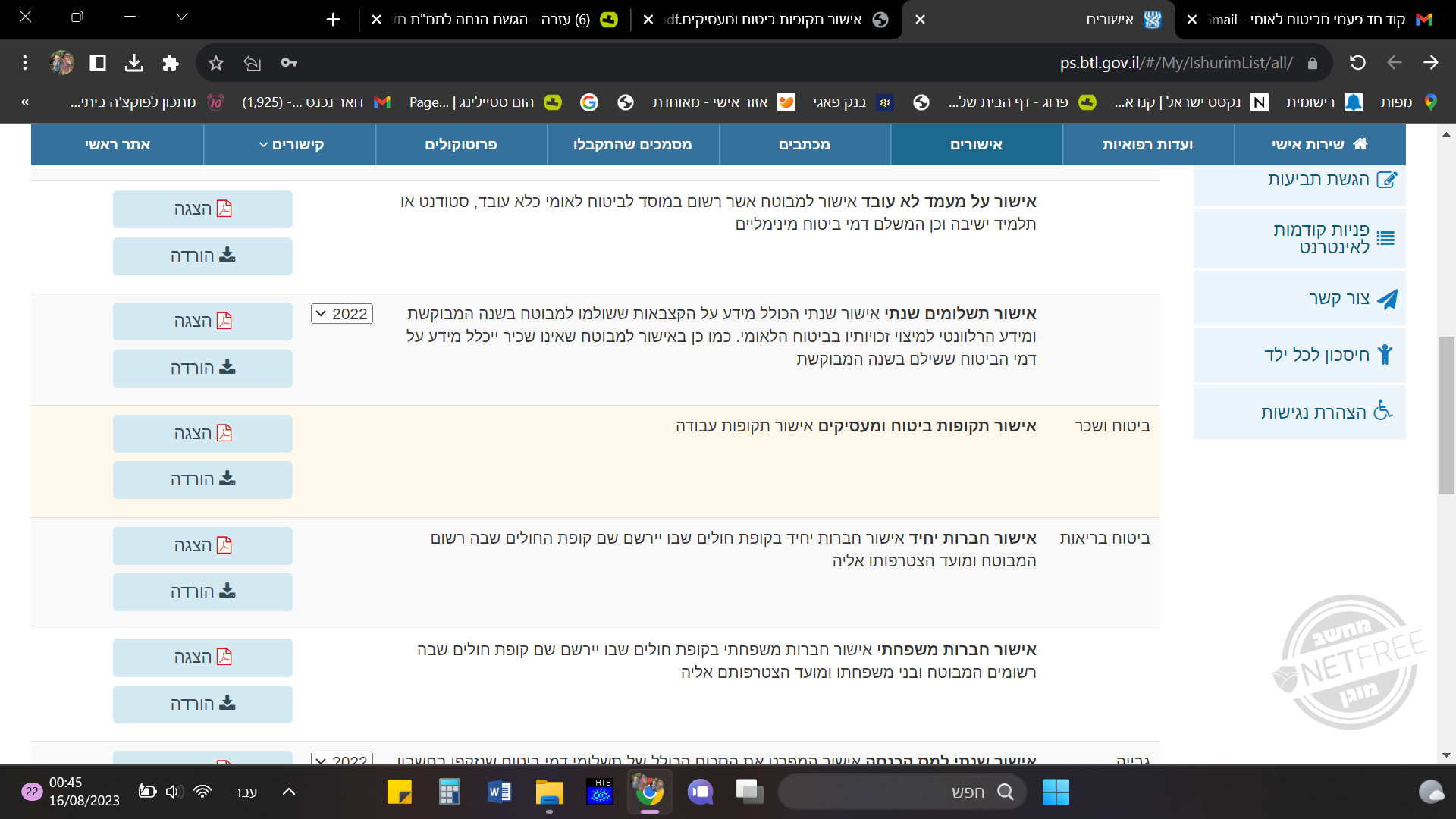Select the ועדות רפואיות navigation tab
Screen dimensions: 1456x819
click(x=1147, y=145)
